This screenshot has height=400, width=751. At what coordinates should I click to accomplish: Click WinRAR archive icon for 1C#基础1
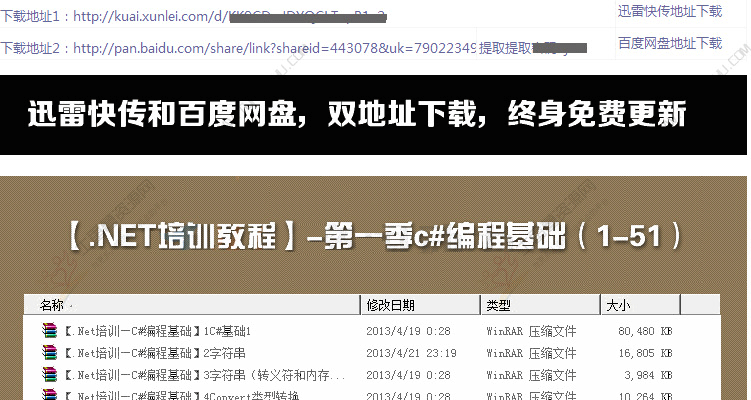(49, 331)
